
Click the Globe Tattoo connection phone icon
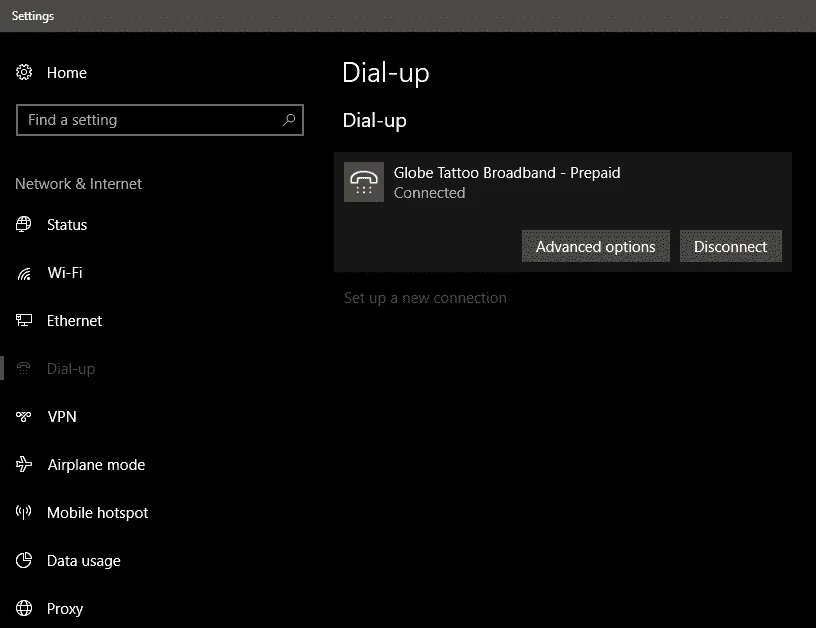[x=364, y=182]
